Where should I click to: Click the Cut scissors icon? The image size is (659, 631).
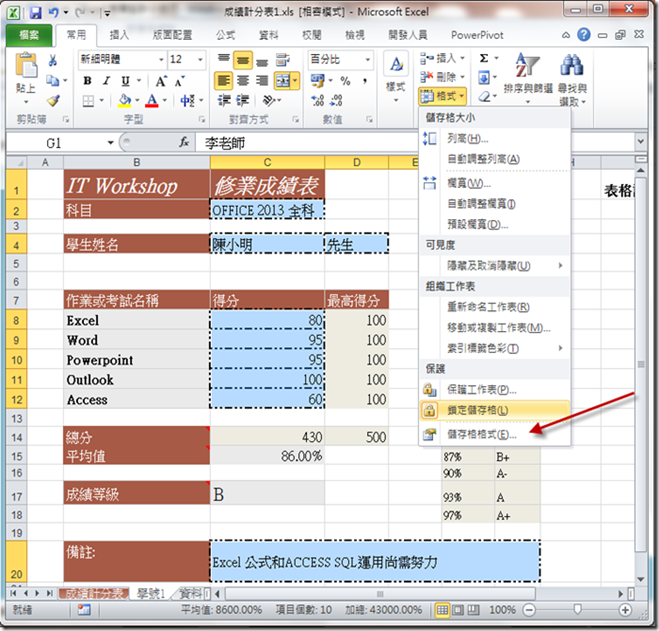coord(53,60)
